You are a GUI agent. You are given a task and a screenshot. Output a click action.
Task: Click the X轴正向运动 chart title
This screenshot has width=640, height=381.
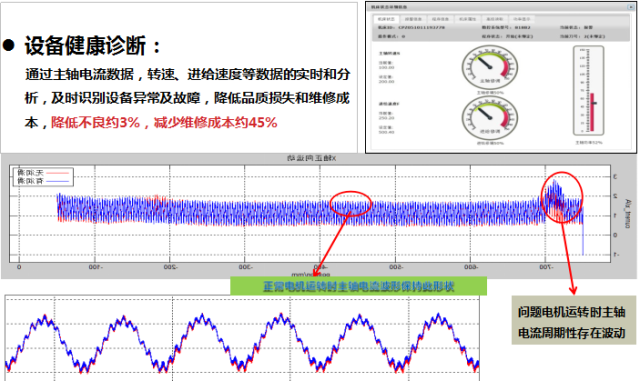pyautogui.click(x=311, y=158)
